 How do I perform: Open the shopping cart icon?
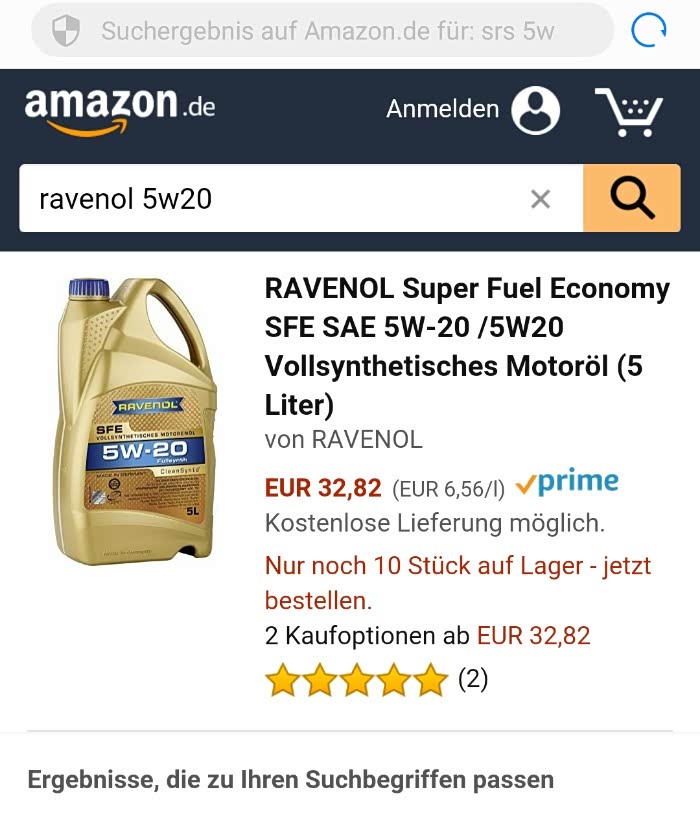pos(629,112)
